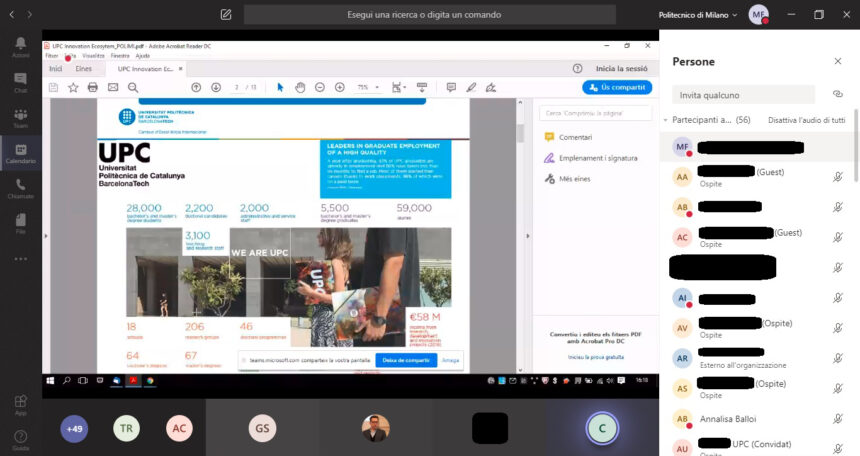Open more apps ellipsis in Teams sidebar
860x456 pixels.
coord(20,258)
